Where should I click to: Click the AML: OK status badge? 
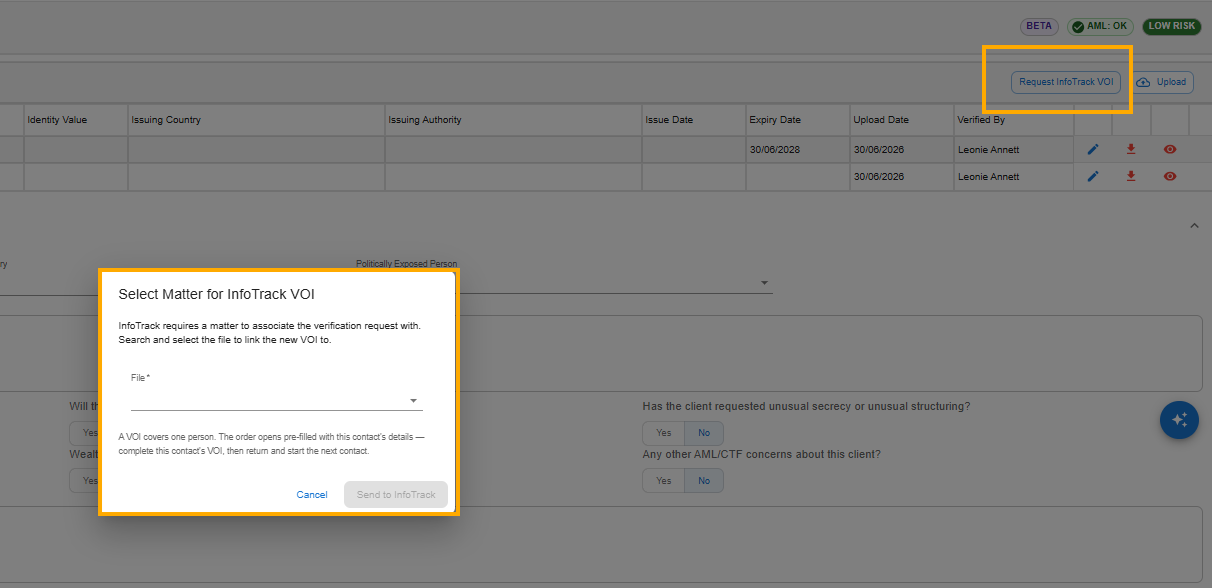(x=1099, y=26)
